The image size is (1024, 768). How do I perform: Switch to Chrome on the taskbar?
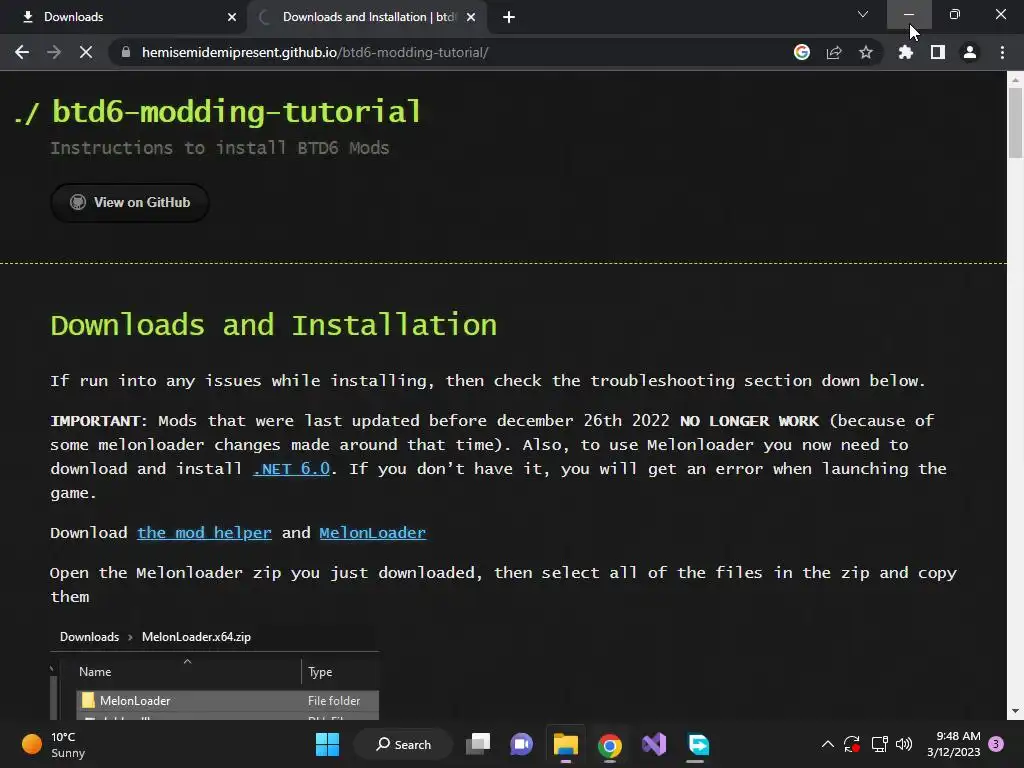[609, 744]
